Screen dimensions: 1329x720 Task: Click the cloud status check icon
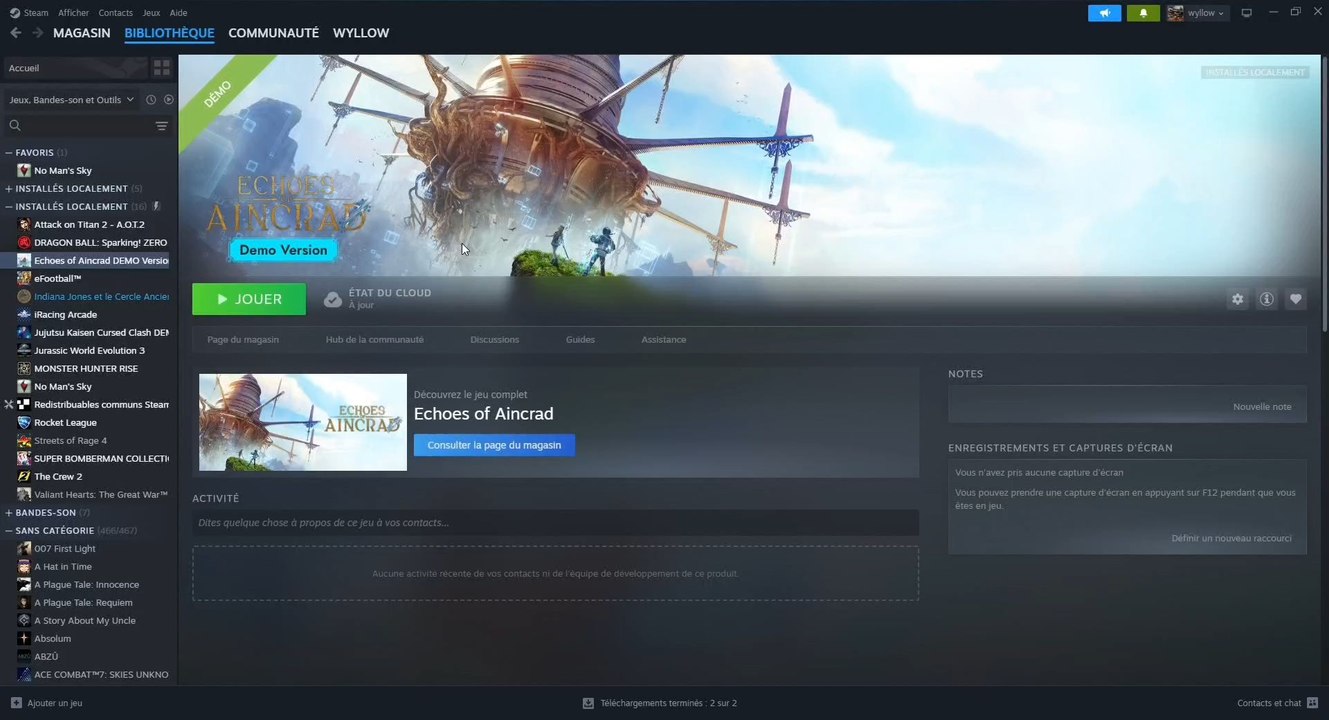point(333,299)
